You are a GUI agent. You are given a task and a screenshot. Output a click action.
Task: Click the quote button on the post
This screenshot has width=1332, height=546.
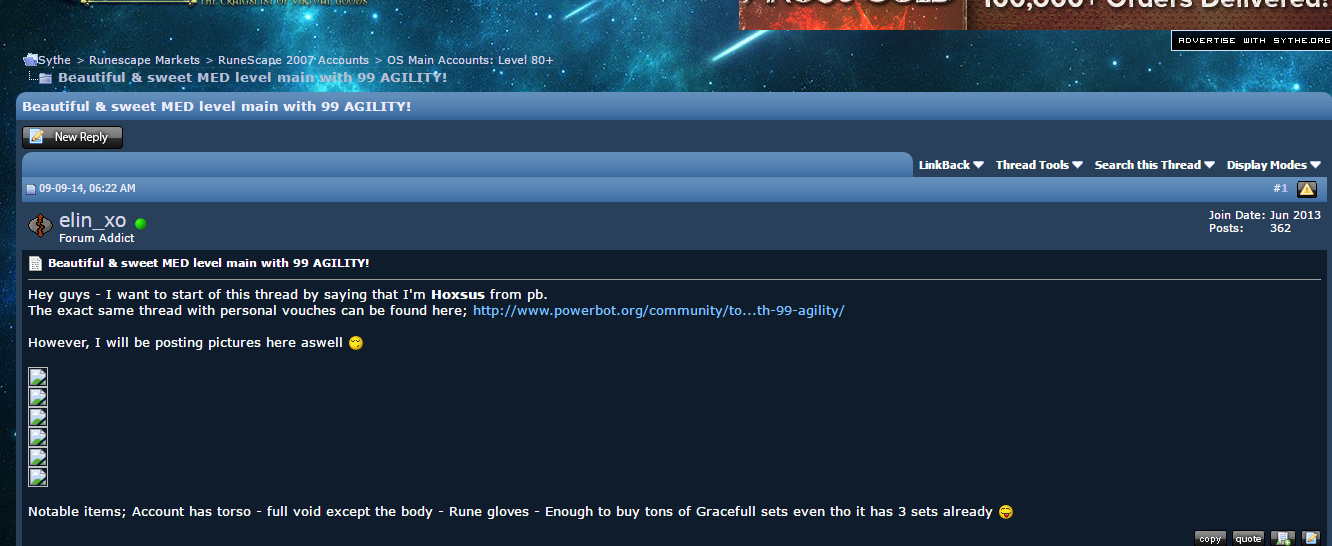click(1248, 538)
